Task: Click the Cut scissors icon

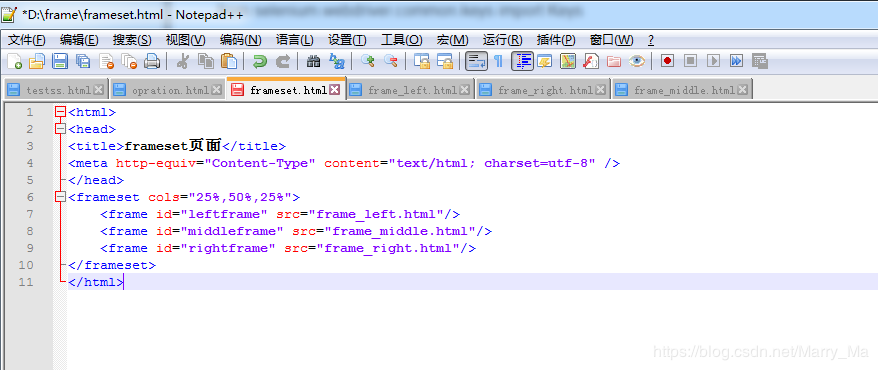Action: (x=182, y=61)
